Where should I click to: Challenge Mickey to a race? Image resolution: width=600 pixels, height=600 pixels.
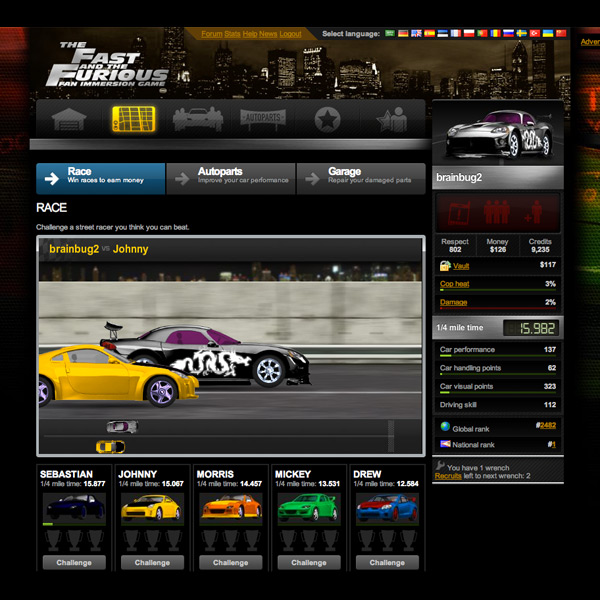pos(309,562)
